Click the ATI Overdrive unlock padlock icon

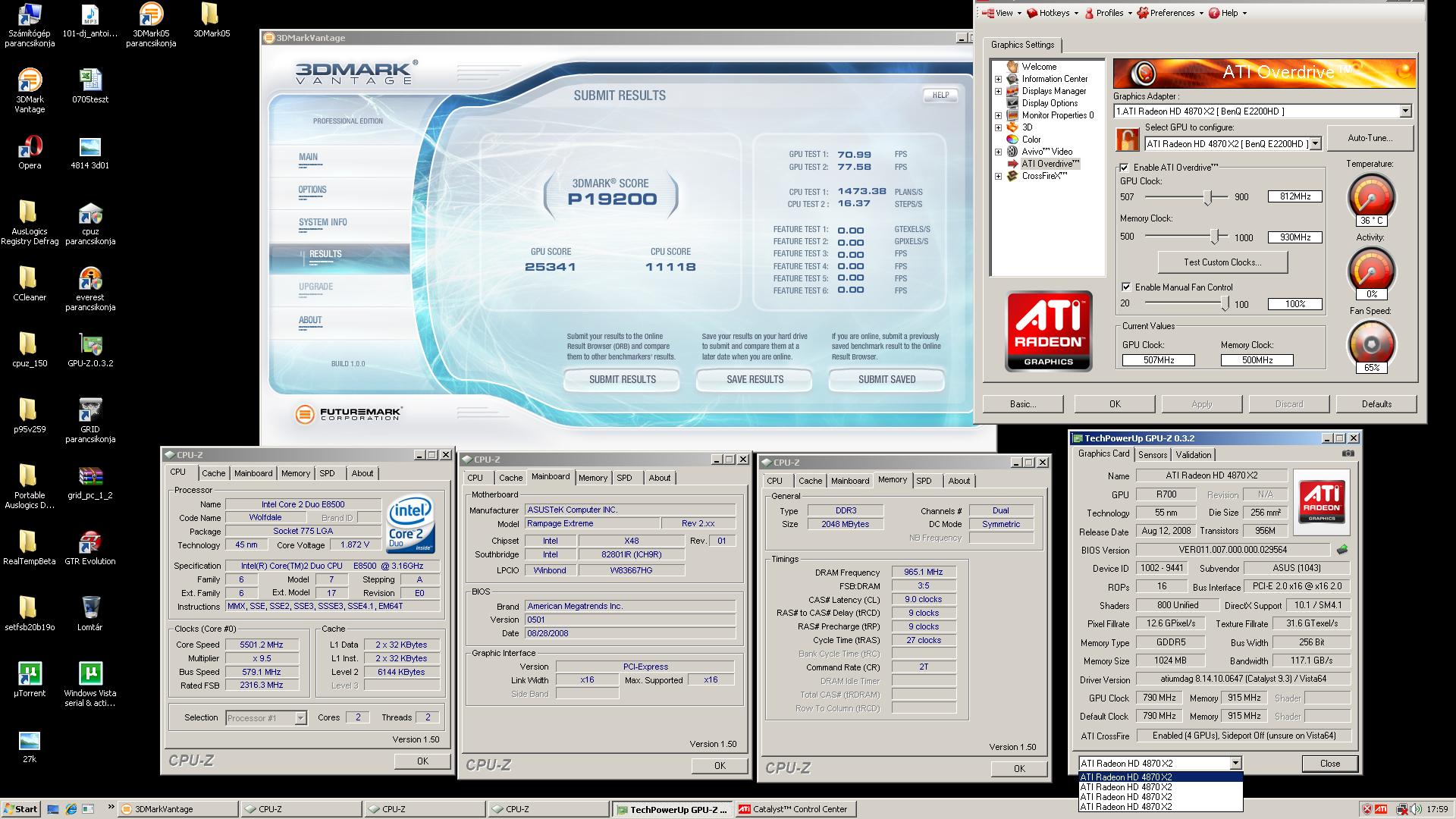(1128, 140)
